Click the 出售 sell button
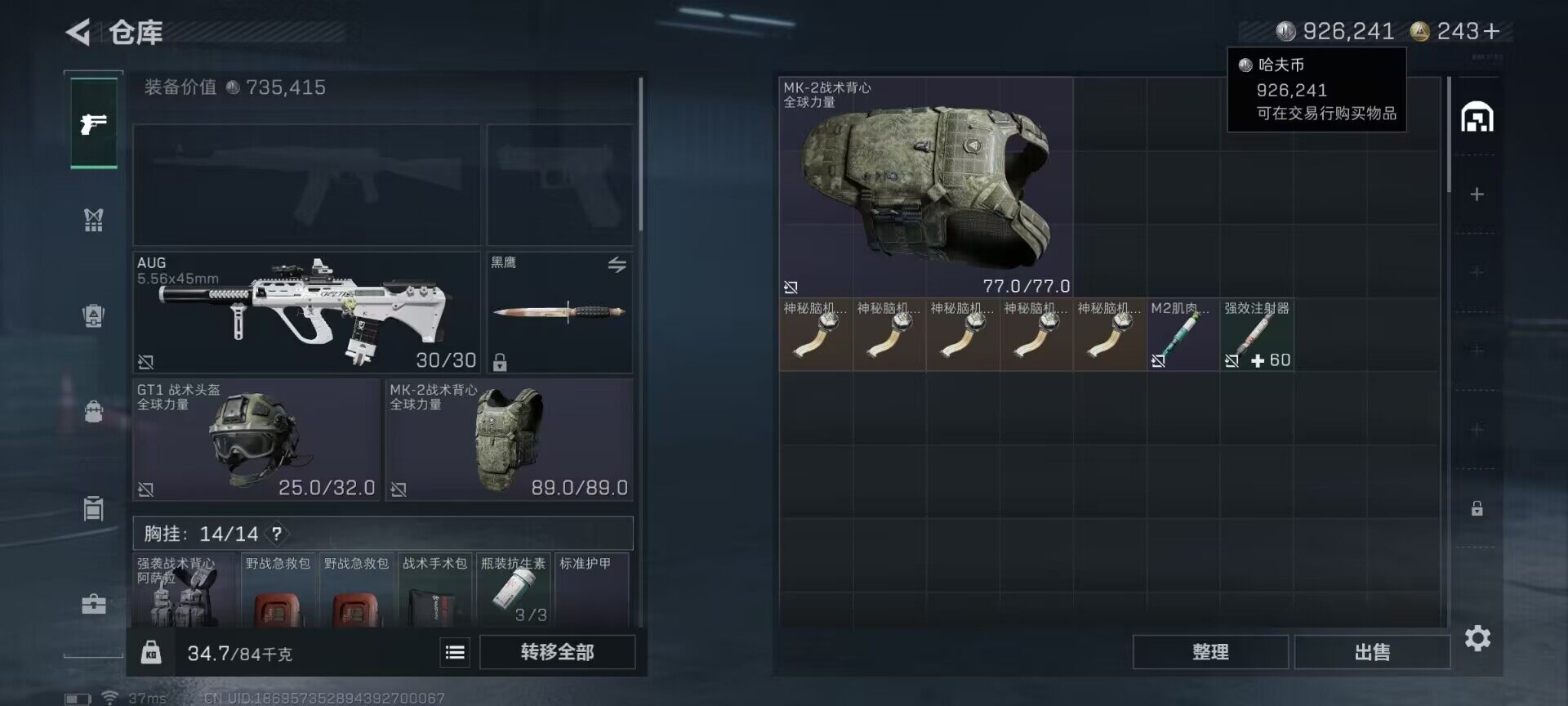This screenshot has width=1568, height=706. [x=1372, y=652]
